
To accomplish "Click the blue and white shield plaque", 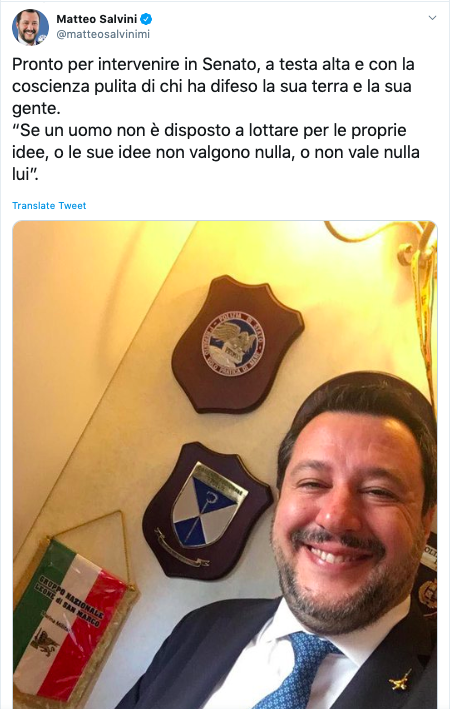I will [x=207, y=510].
